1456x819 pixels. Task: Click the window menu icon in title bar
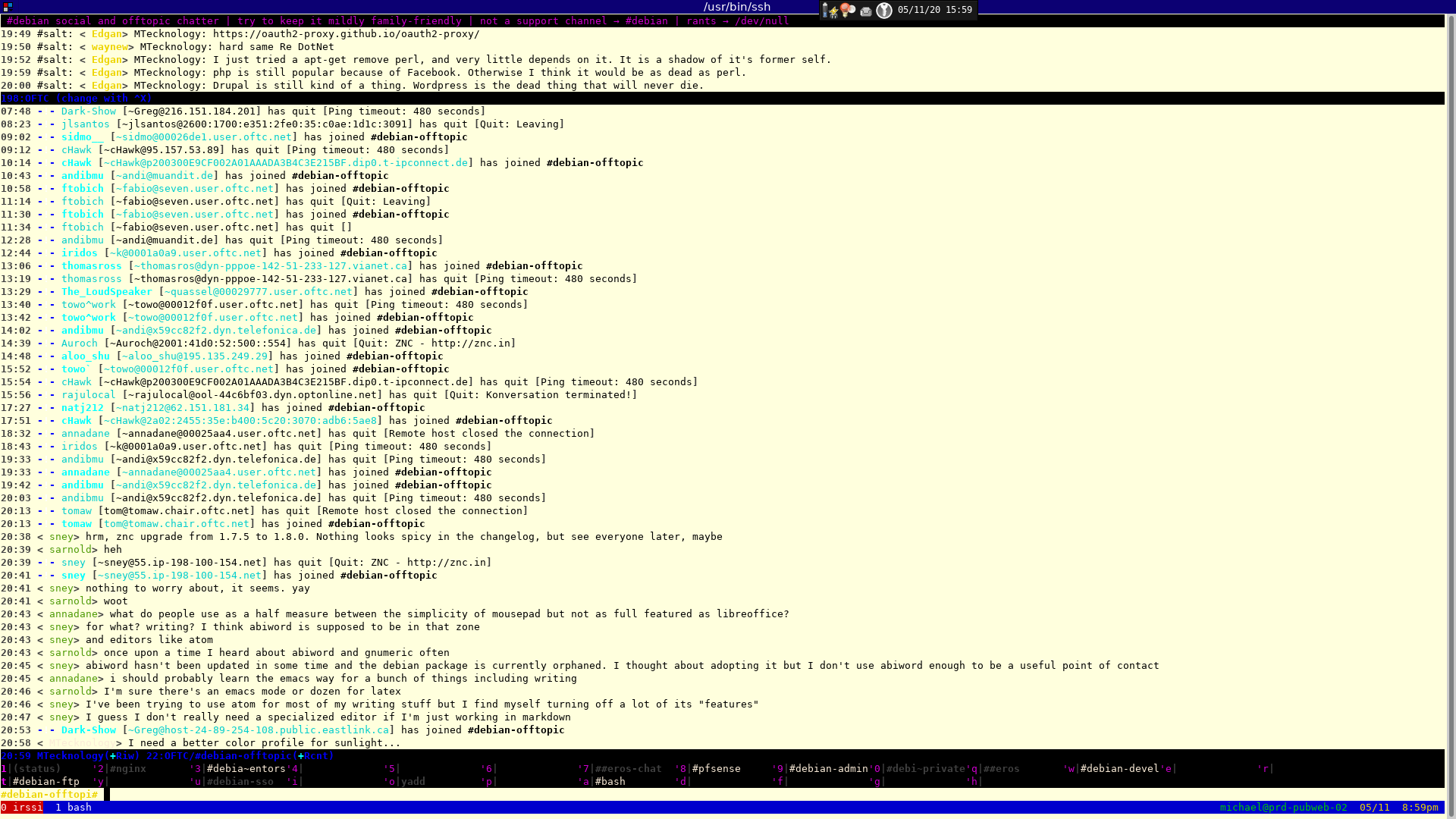click(8, 7)
